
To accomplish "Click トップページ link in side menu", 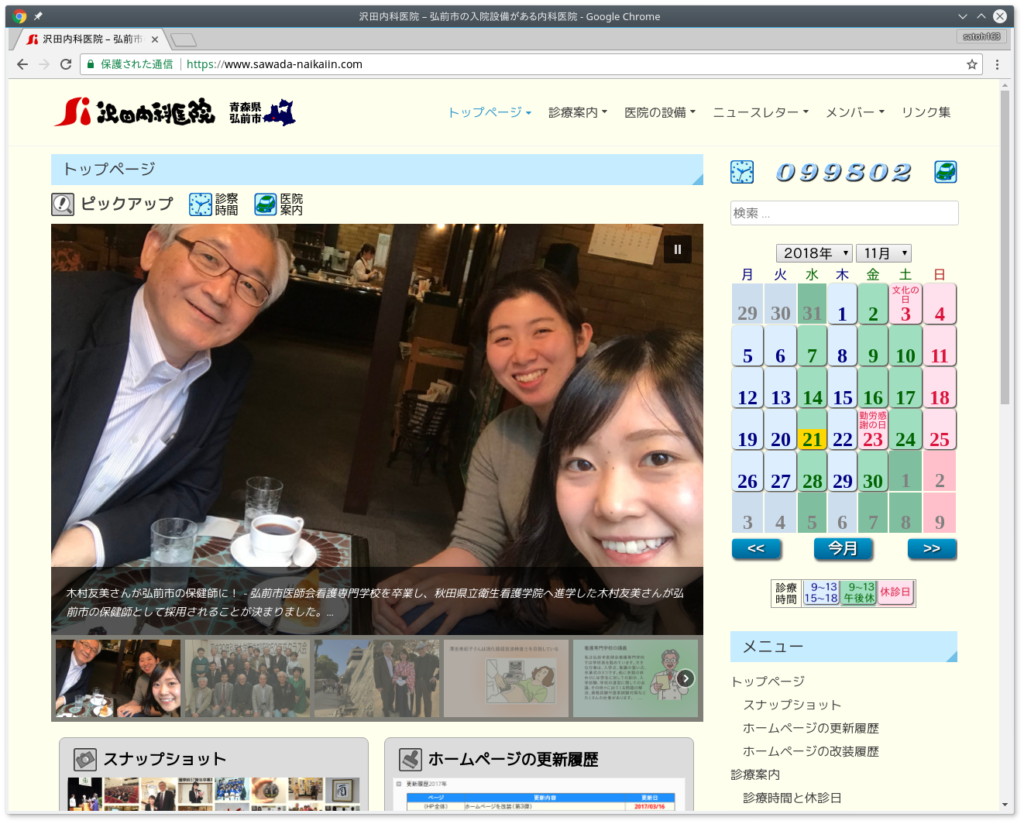I will pyautogui.click(x=767, y=681).
